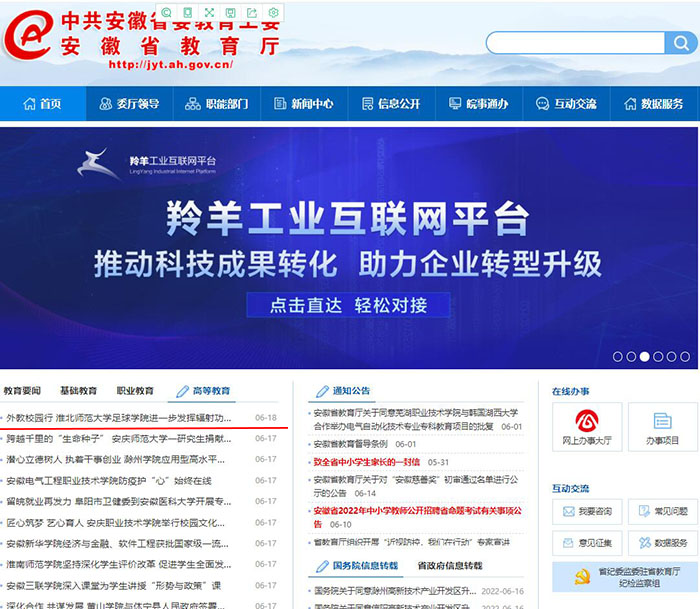Open the 芜湖职业技术学院与韩国湖西大学 notice

(416, 419)
